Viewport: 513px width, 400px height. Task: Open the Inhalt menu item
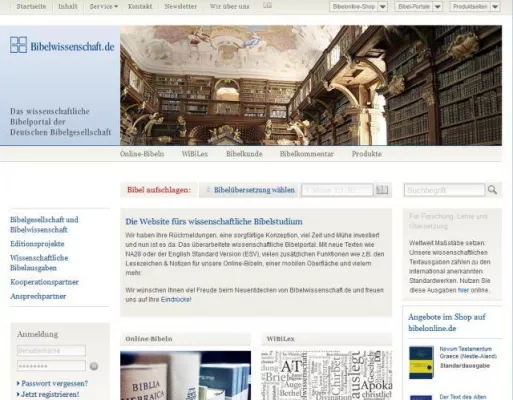(68, 6)
